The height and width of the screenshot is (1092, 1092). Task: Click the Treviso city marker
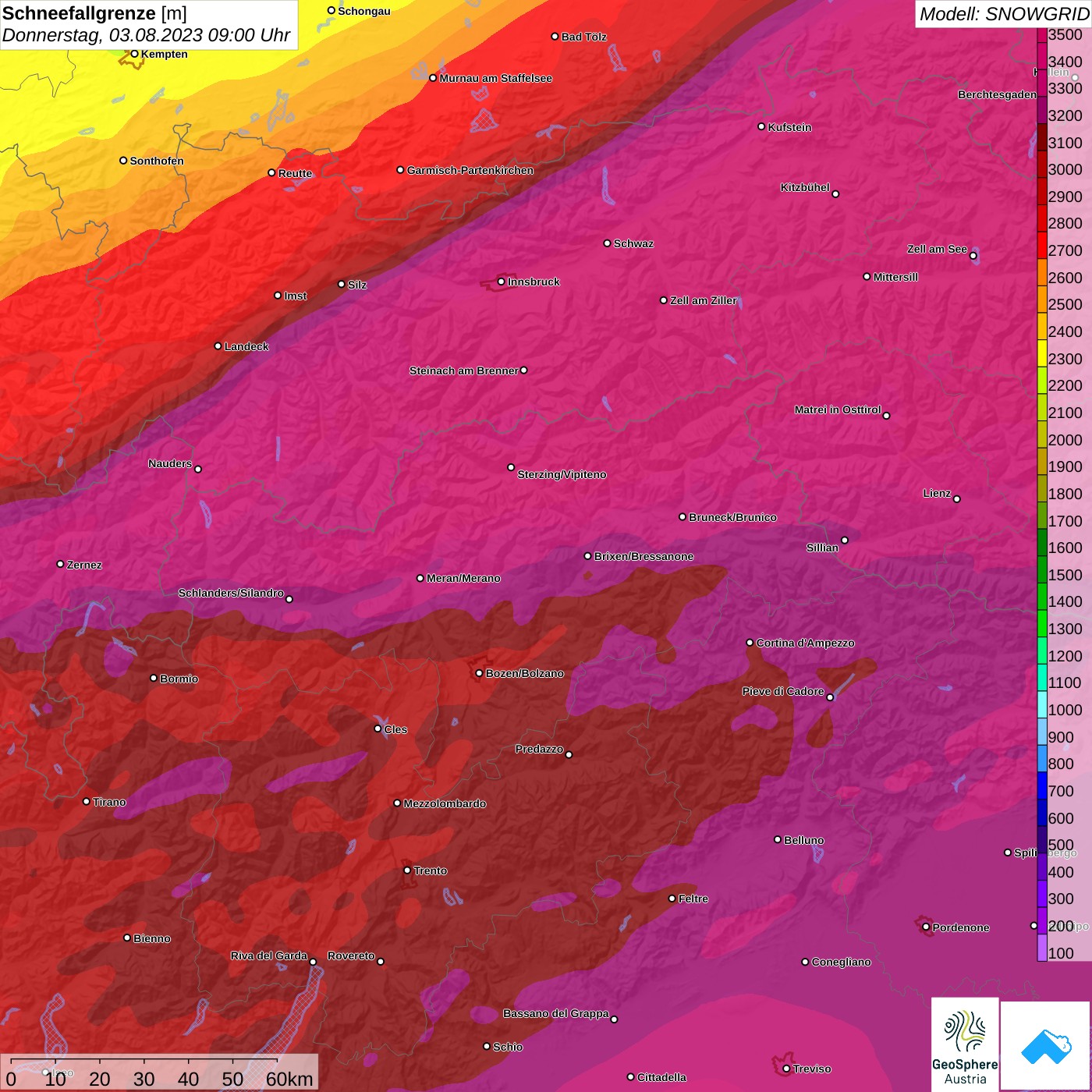point(786,1069)
